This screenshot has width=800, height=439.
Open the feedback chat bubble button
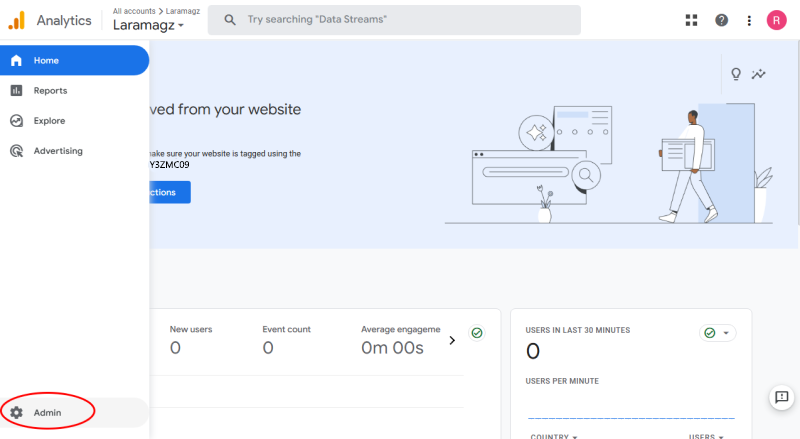point(782,397)
